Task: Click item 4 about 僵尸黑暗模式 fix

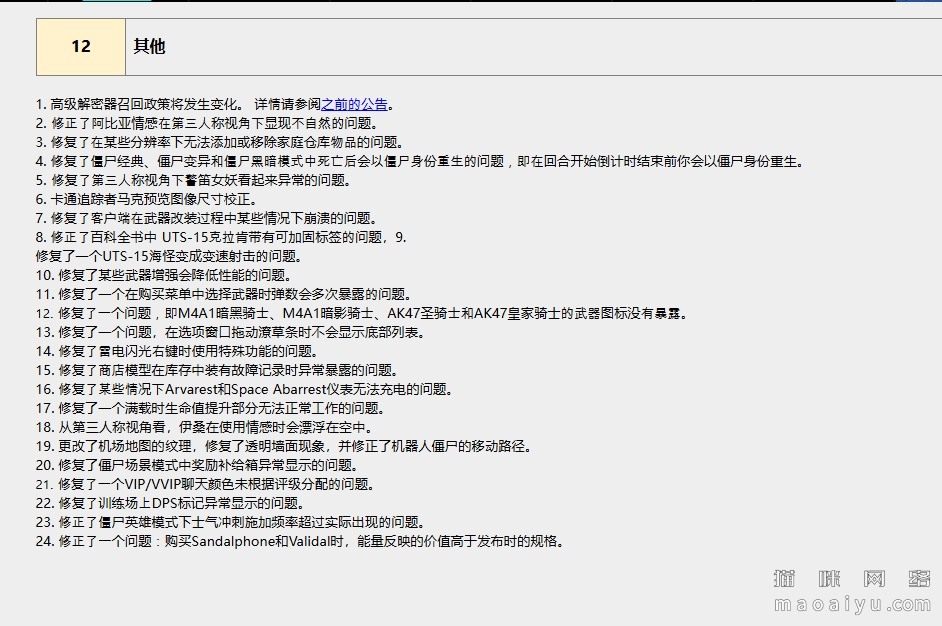Action: (300, 160)
